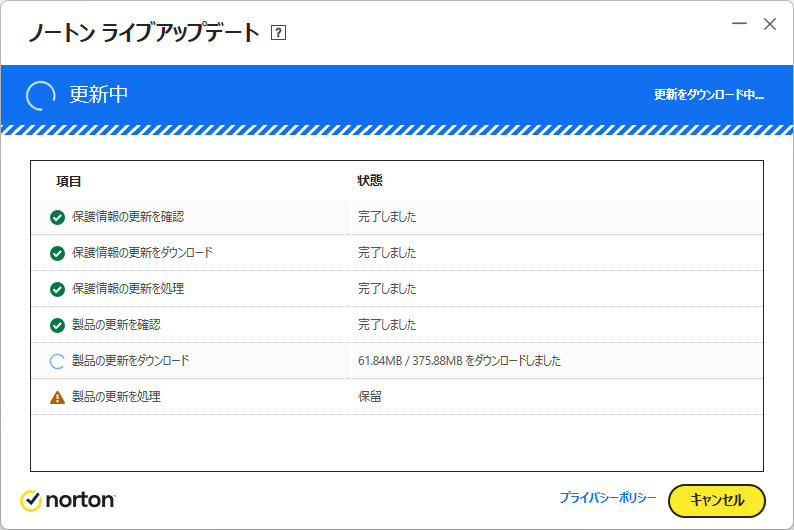This screenshot has height=530, width=794.
Task: Click checkmark icon beside 保護情報の更新を確認
Action: 57,218
